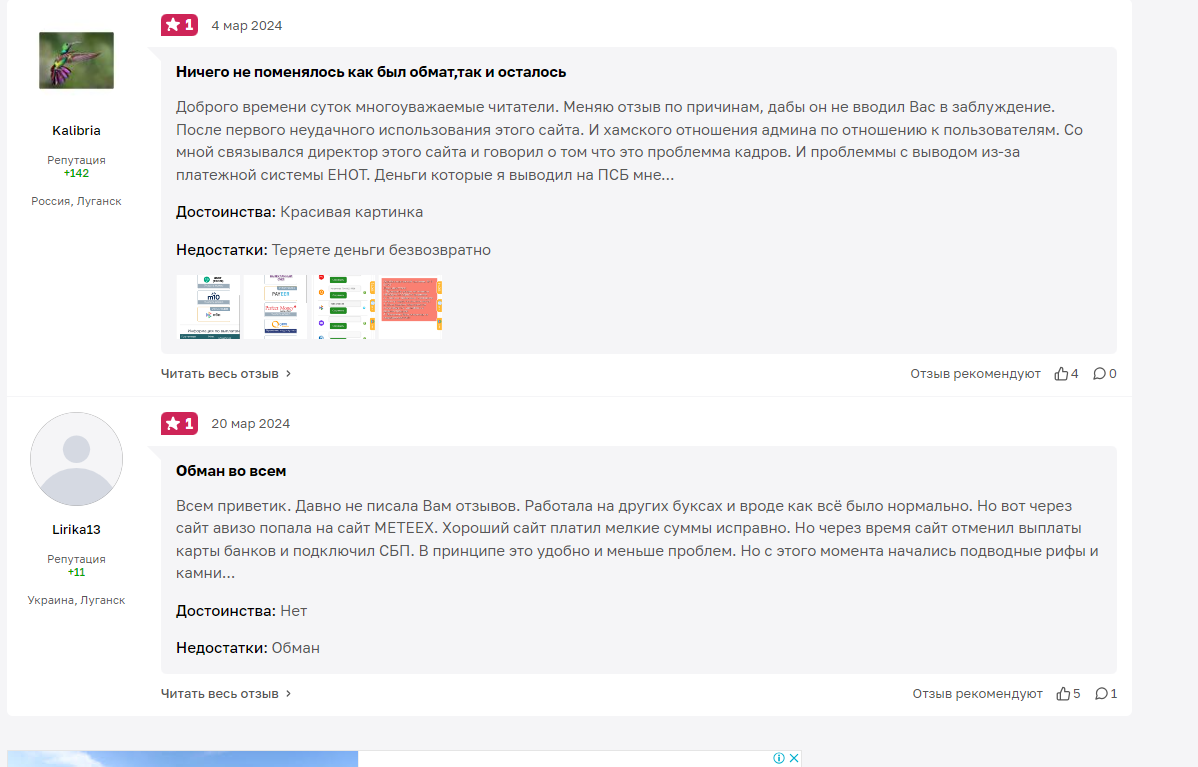This screenshot has height=767, width=1198.
Task: Click thumbs-up icon on Lirika13's review
Action: click(x=1063, y=694)
